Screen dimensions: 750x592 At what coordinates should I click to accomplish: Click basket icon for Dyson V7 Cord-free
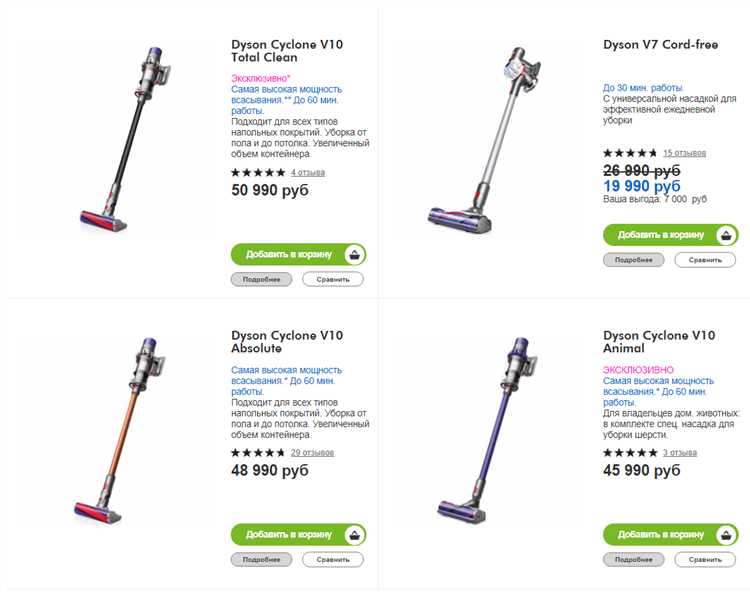click(727, 235)
